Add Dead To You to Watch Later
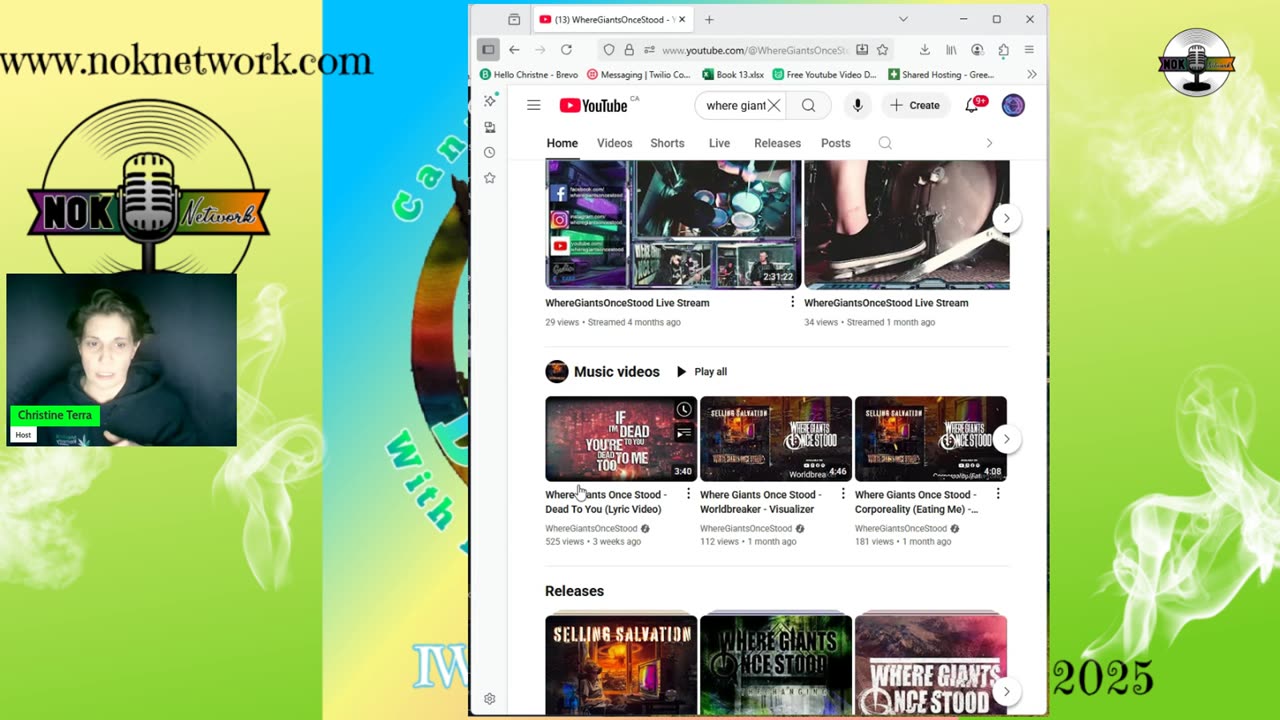 (683, 410)
